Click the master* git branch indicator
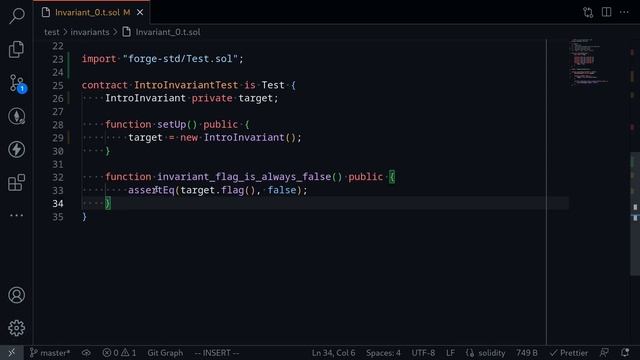Image resolution: width=640 pixels, height=360 pixels. coord(50,353)
